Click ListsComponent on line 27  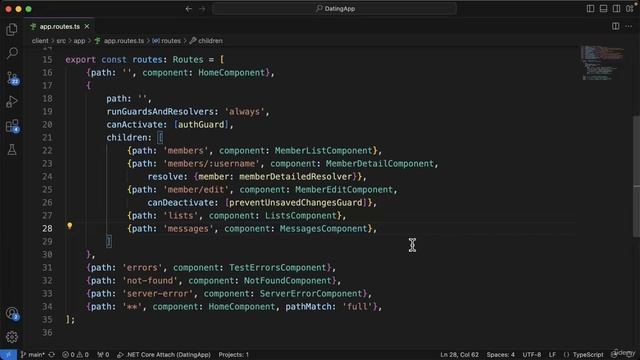[300, 216]
